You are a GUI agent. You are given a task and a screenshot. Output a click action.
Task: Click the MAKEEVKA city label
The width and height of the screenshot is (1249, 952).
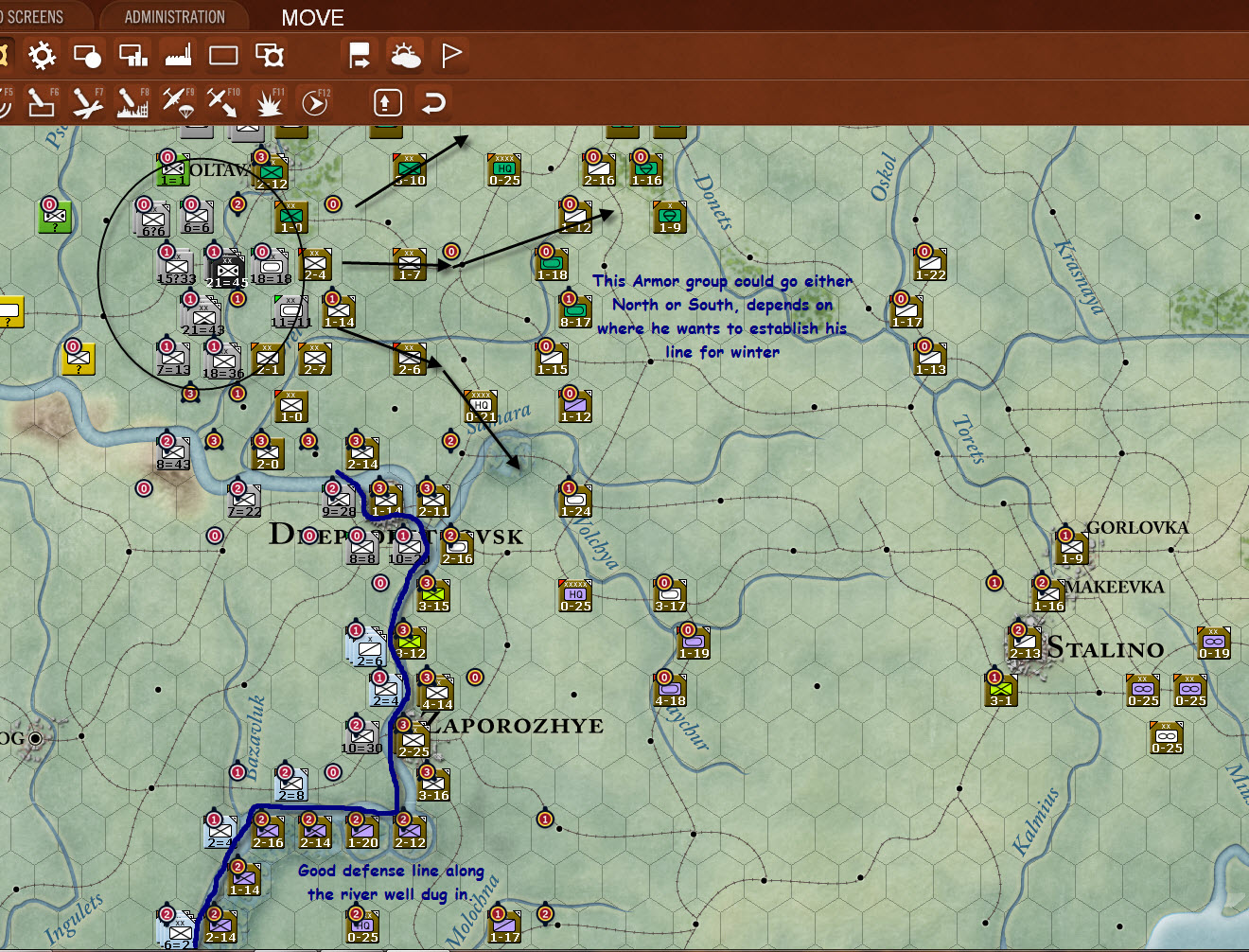[1116, 586]
